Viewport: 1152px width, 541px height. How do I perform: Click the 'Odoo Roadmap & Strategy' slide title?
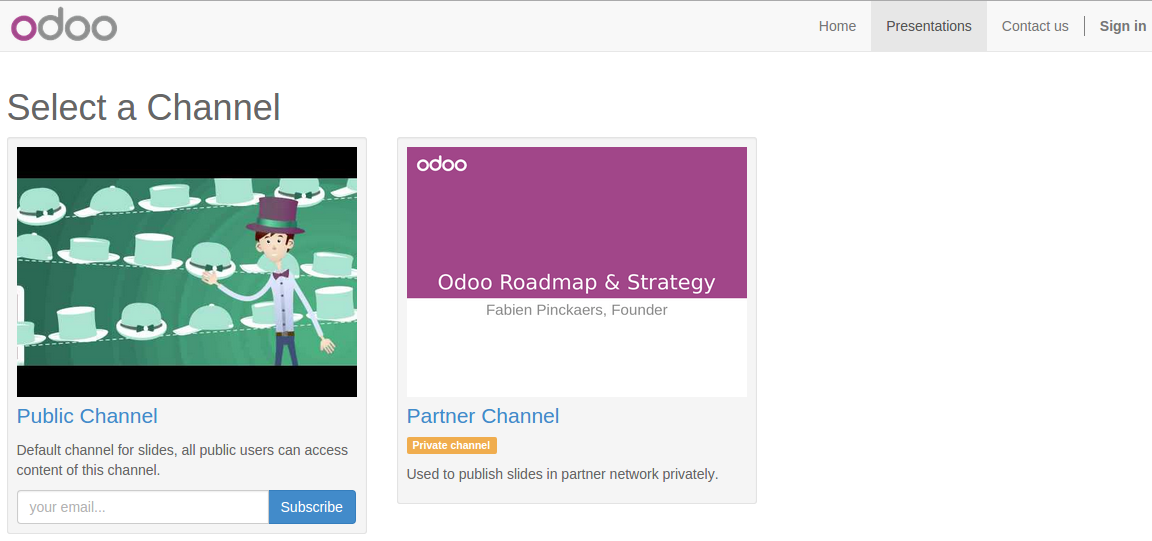click(576, 282)
